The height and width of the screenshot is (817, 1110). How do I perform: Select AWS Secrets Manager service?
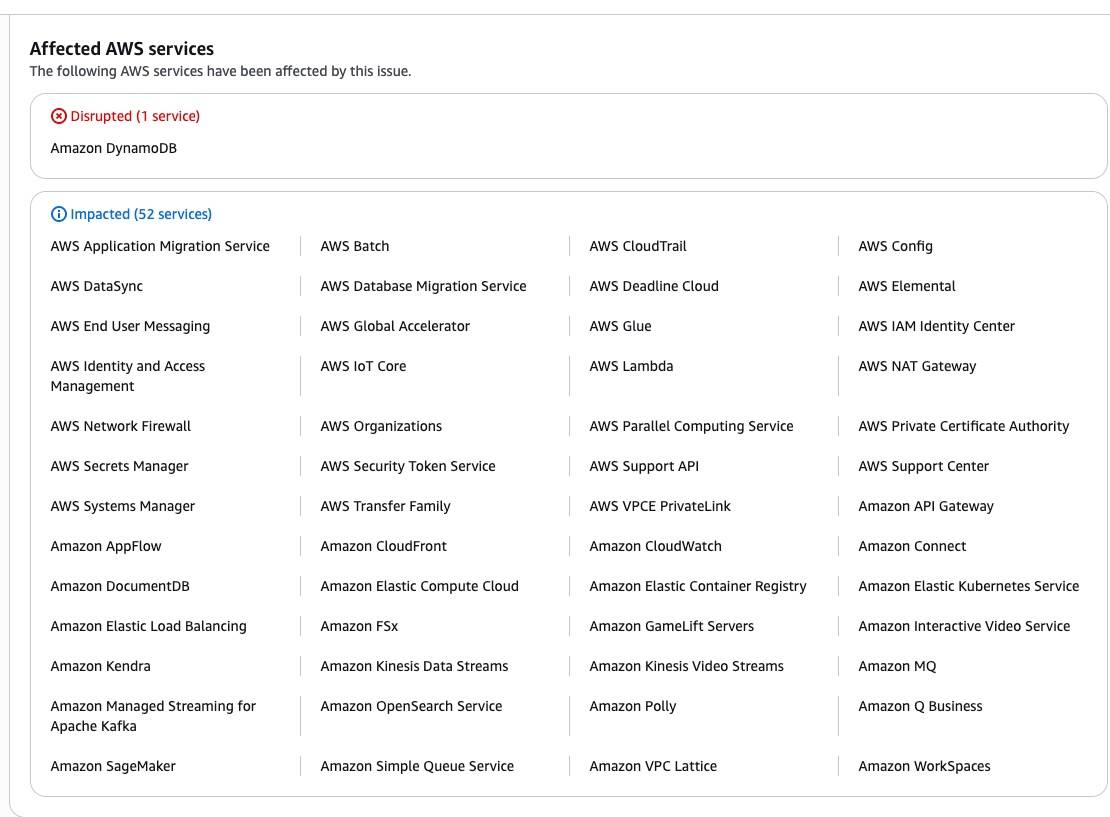(x=119, y=467)
